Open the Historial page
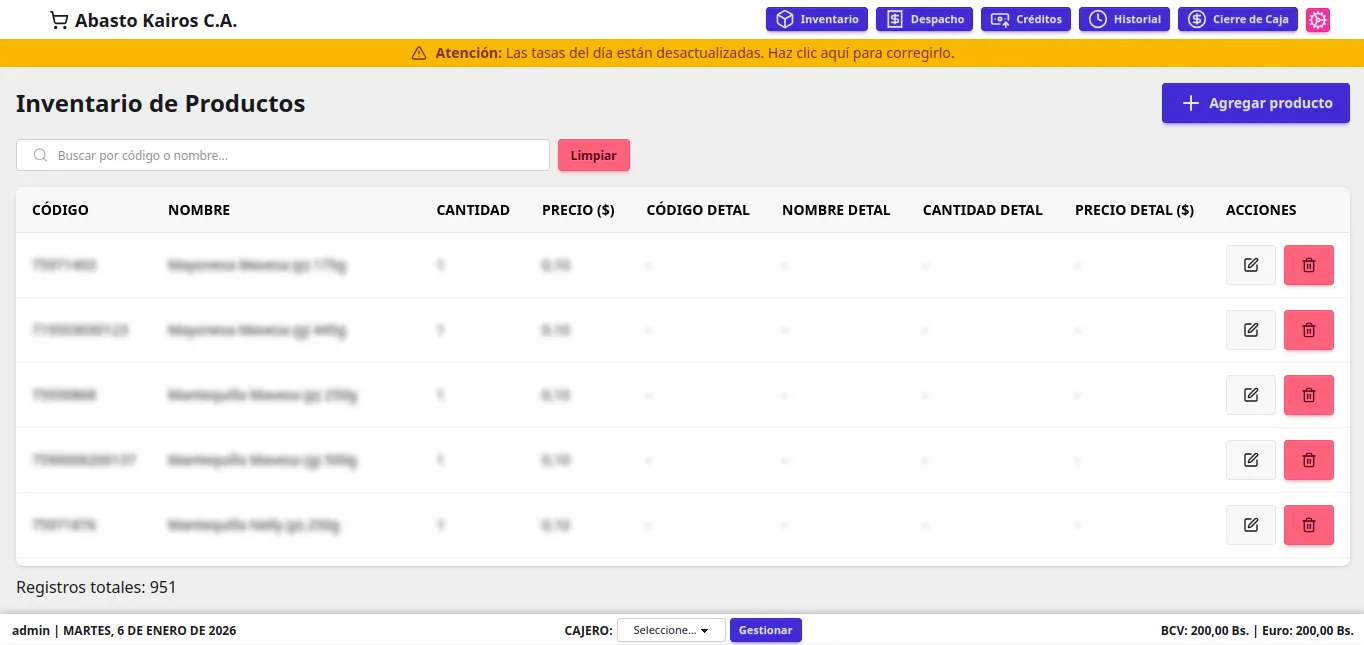 pos(1124,20)
